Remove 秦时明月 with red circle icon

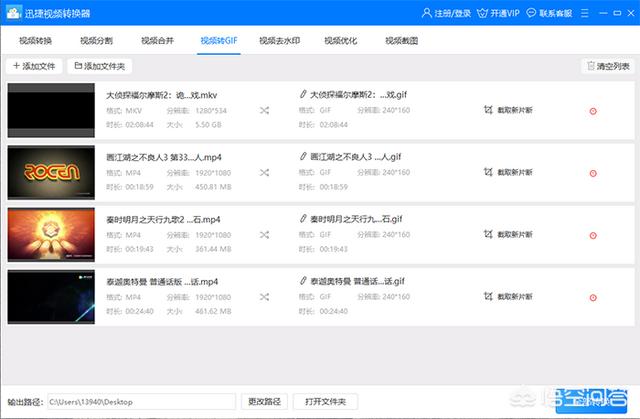pos(593,235)
